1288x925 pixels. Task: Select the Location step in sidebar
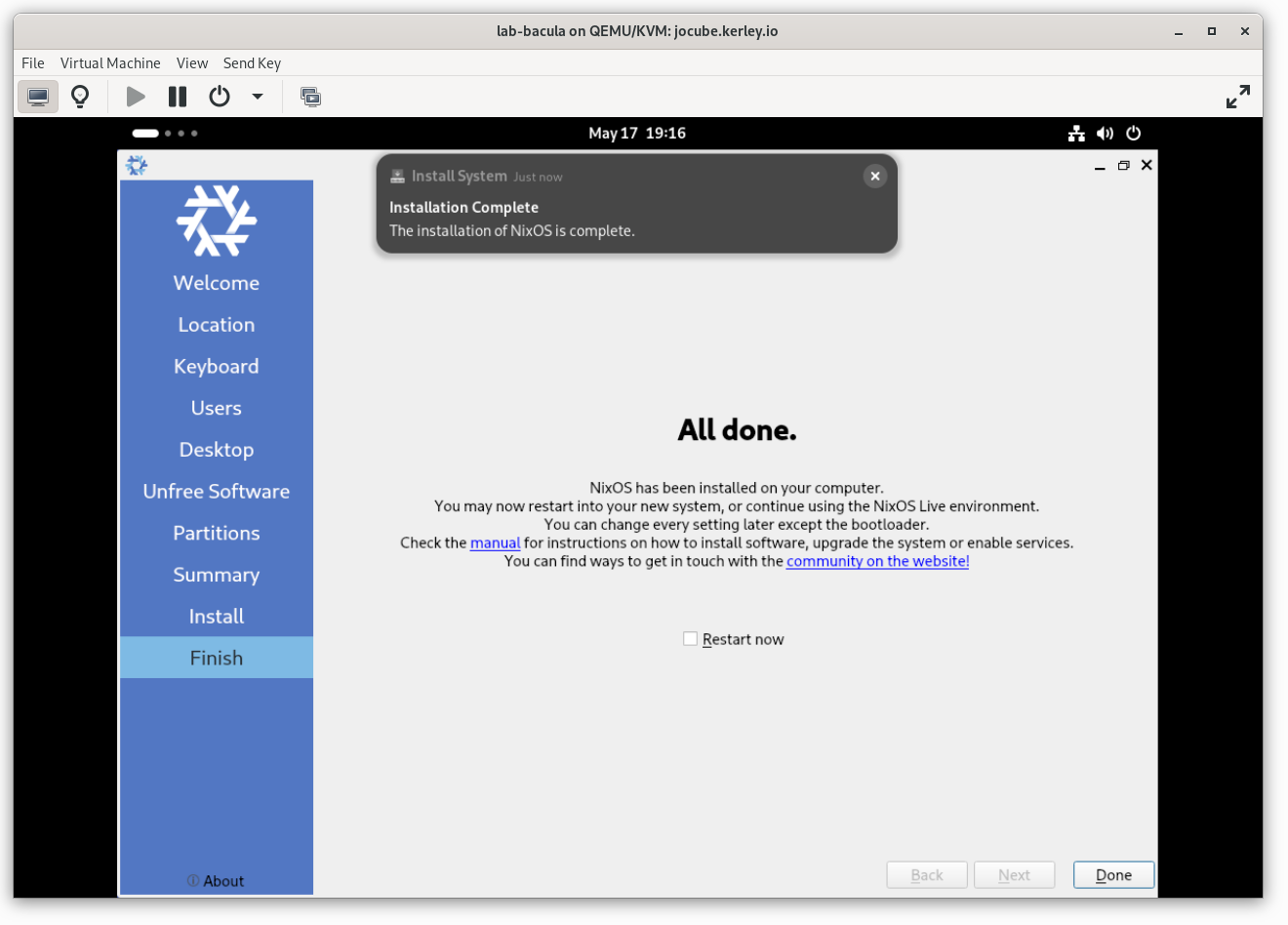(217, 325)
